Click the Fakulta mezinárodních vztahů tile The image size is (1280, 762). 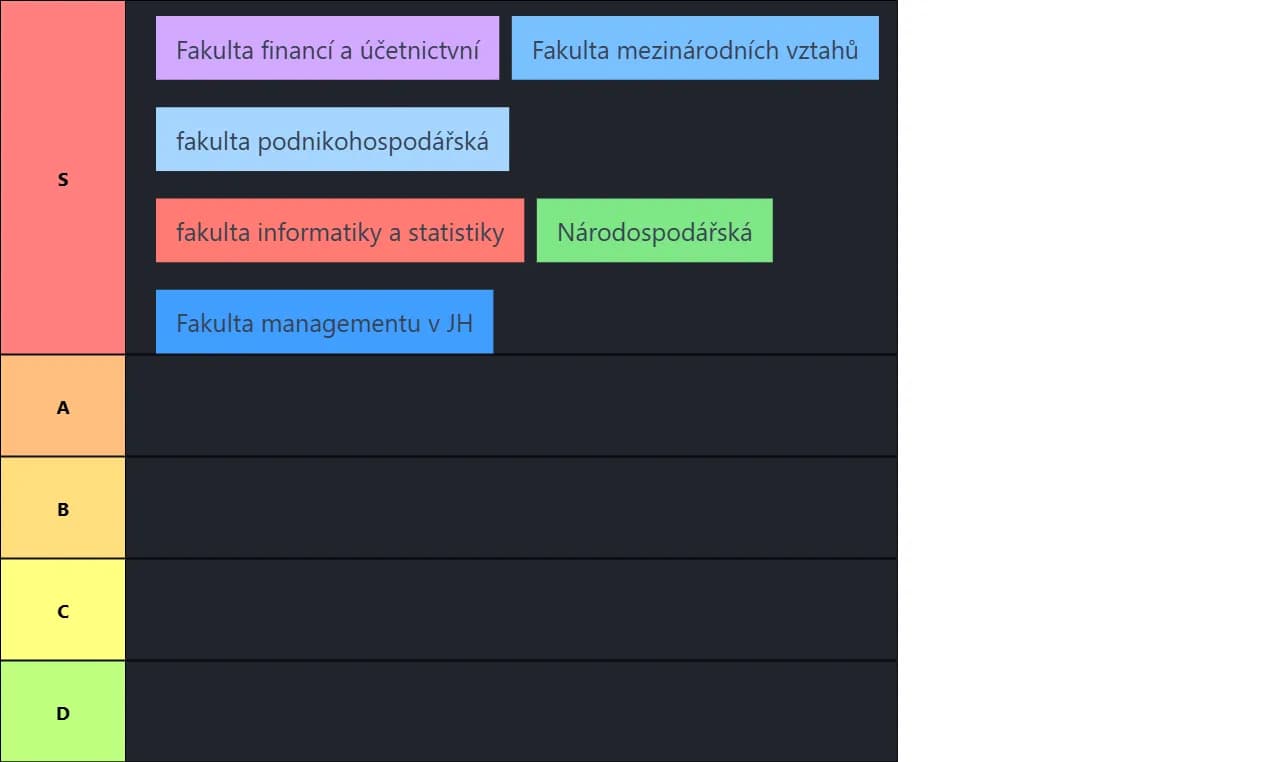(695, 48)
